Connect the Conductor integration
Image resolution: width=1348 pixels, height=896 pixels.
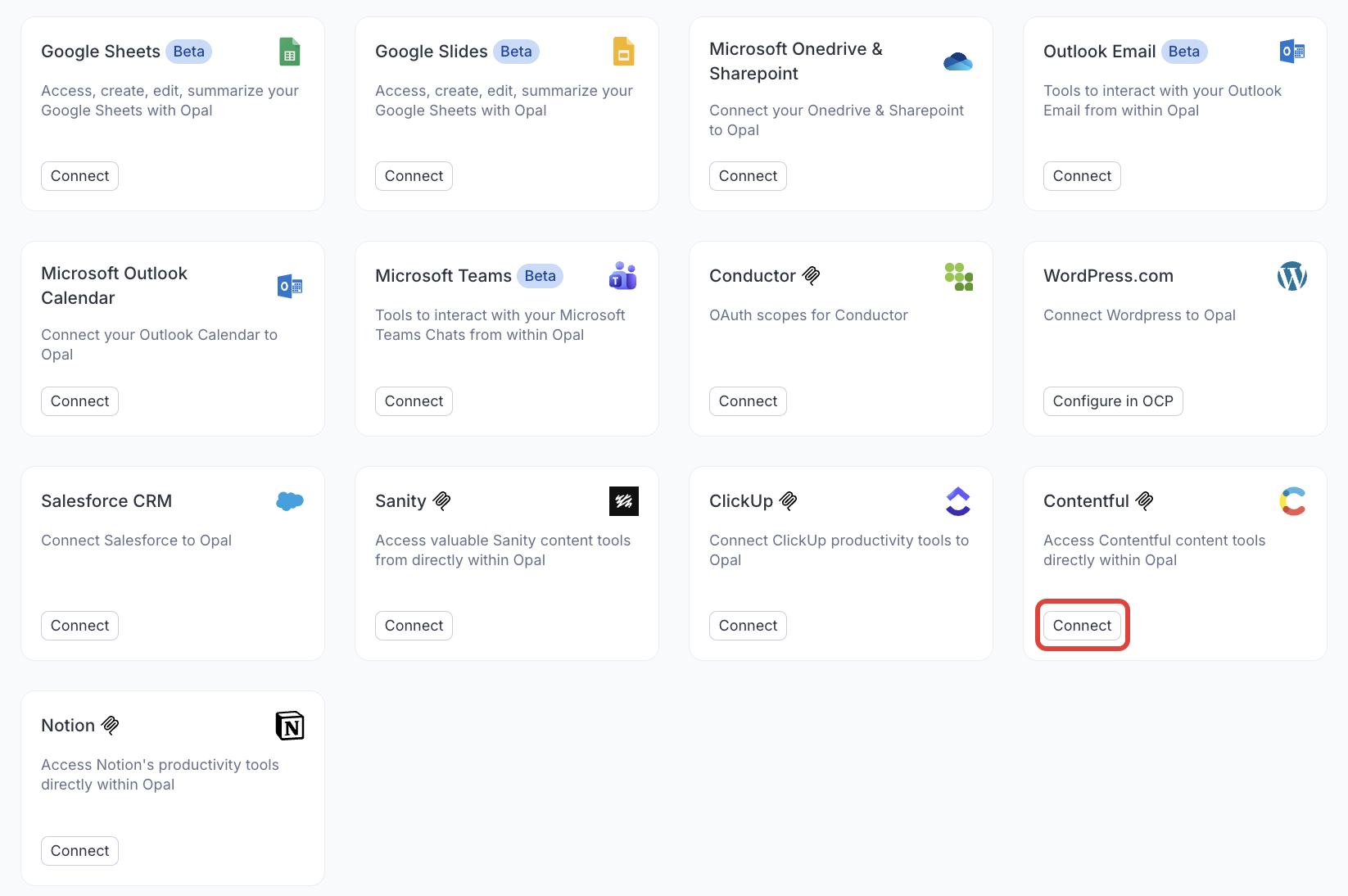(x=749, y=401)
